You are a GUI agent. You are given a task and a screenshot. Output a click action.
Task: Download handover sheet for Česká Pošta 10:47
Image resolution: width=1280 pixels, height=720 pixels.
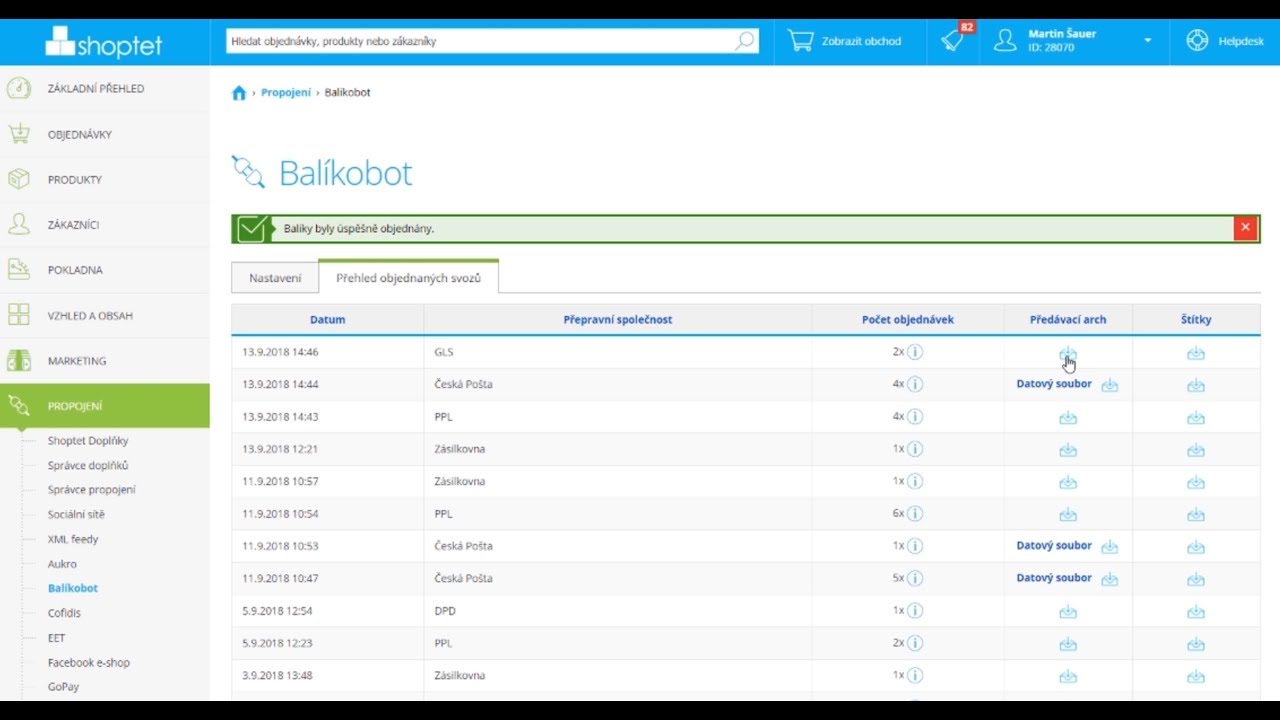click(1110, 579)
